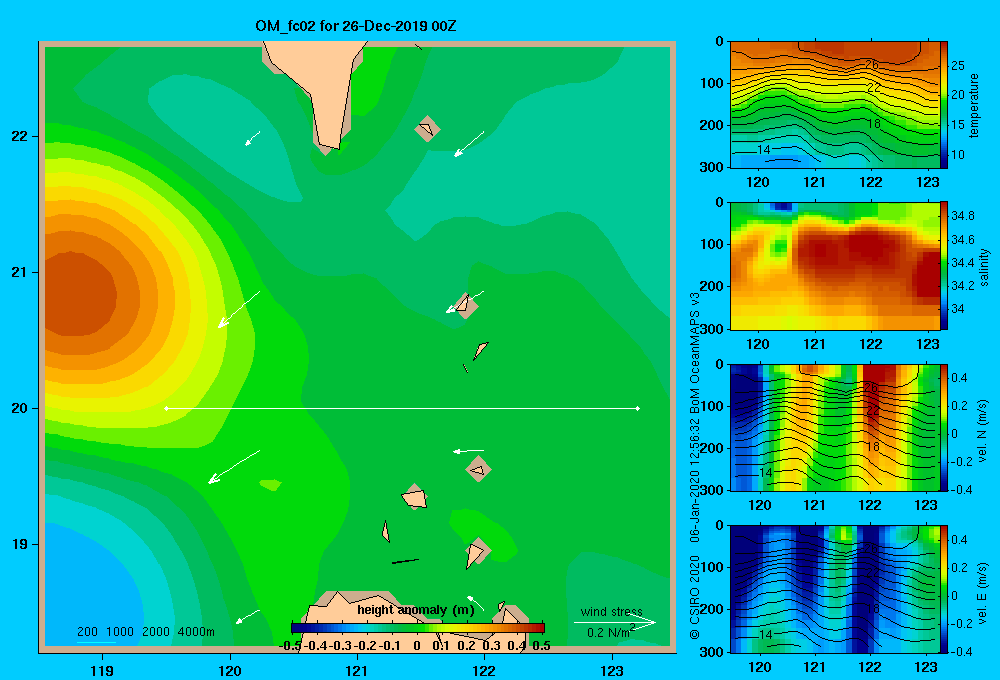The width and height of the screenshot is (1000, 680).
Task: Click the '200 1000 2000 4000m' depth legend
Action: click(x=145, y=632)
